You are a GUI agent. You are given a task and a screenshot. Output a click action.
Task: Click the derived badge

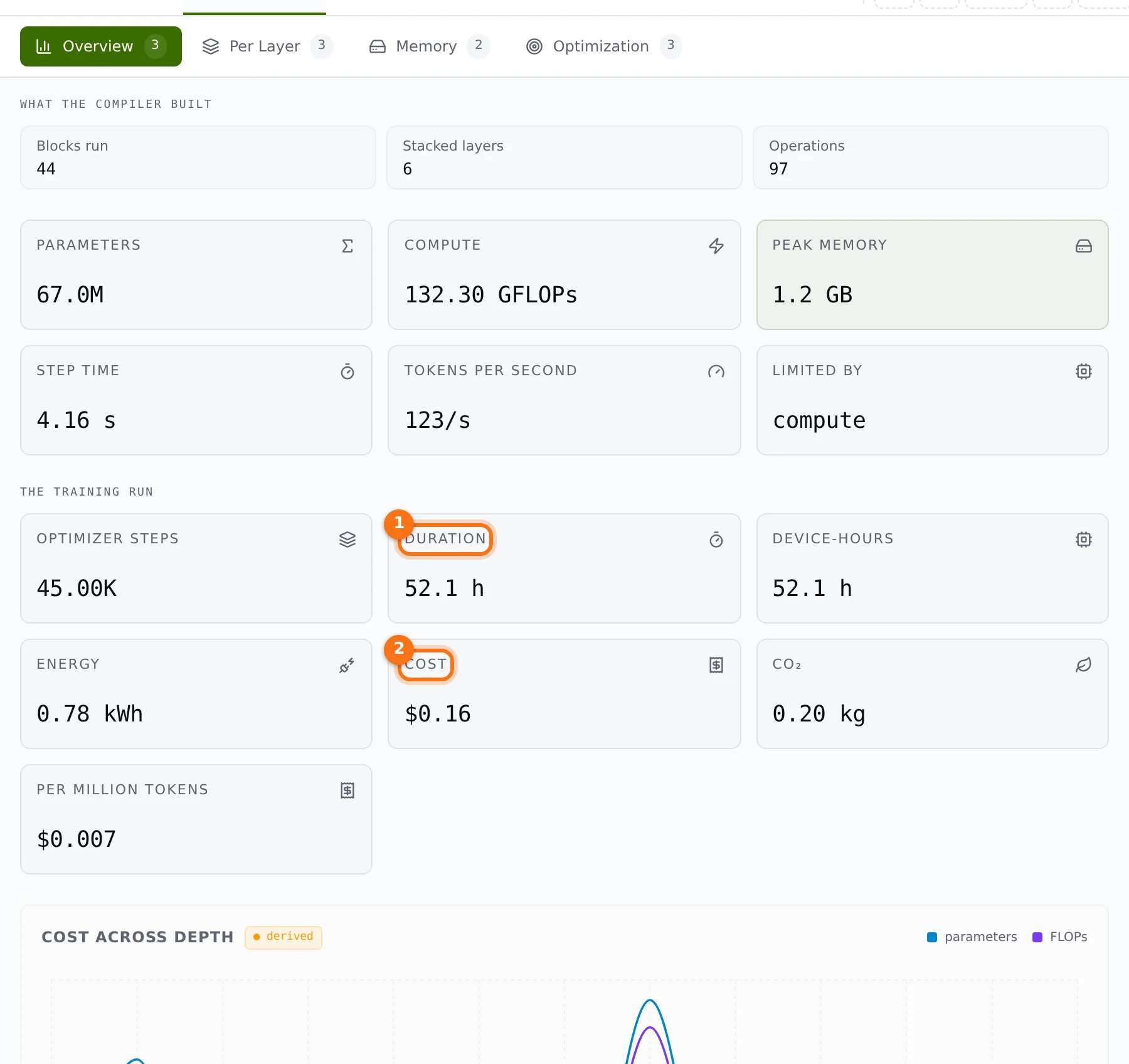[284, 937]
